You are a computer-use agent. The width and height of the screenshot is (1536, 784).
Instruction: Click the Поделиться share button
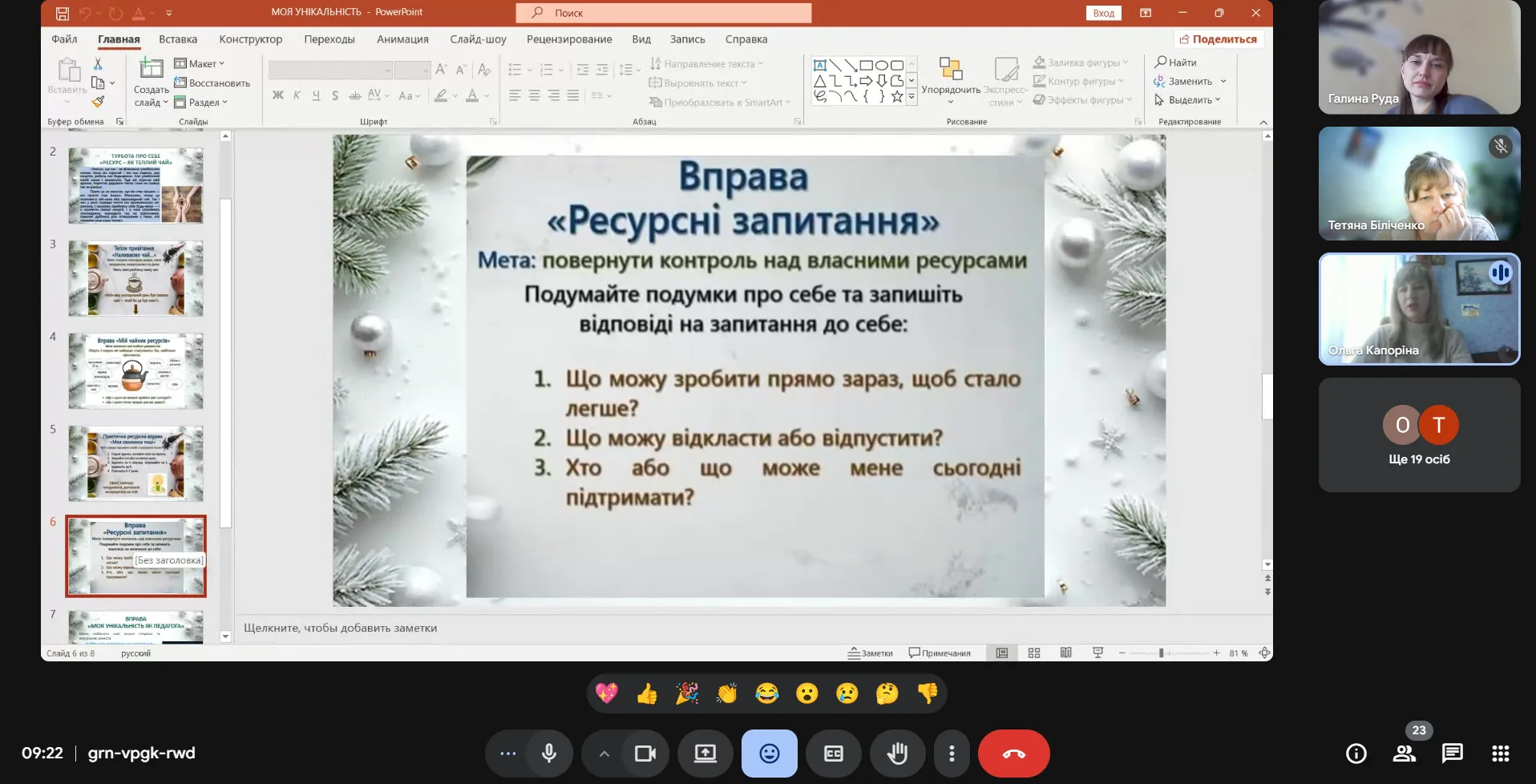point(1218,39)
